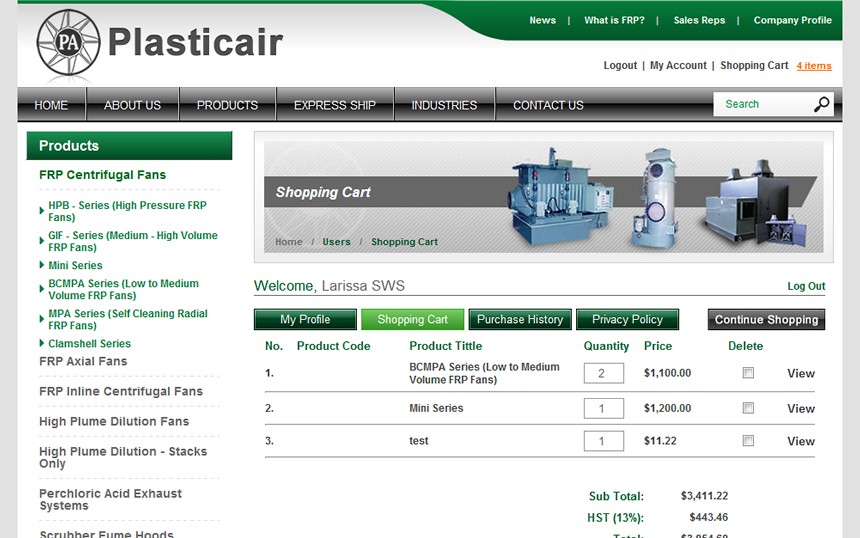Check delete box for test item
860x538 pixels.
pyautogui.click(x=748, y=440)
